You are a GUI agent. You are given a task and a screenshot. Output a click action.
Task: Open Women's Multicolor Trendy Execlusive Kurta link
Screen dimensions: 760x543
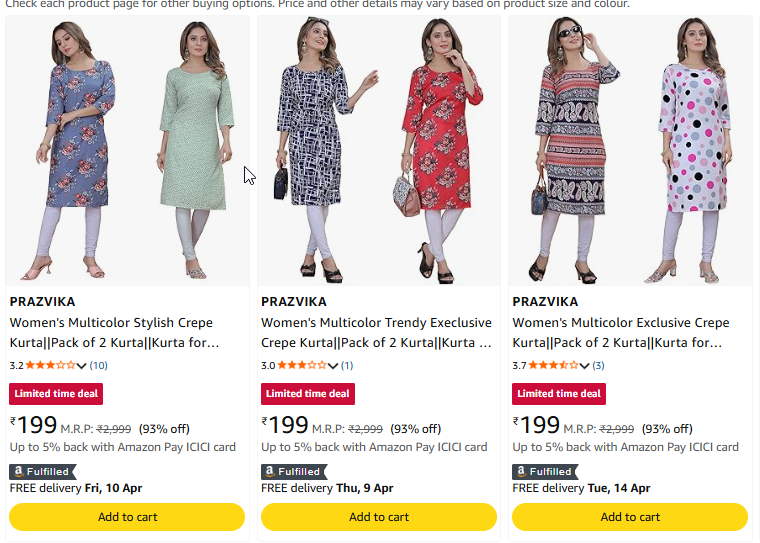(x=376, y=333)
